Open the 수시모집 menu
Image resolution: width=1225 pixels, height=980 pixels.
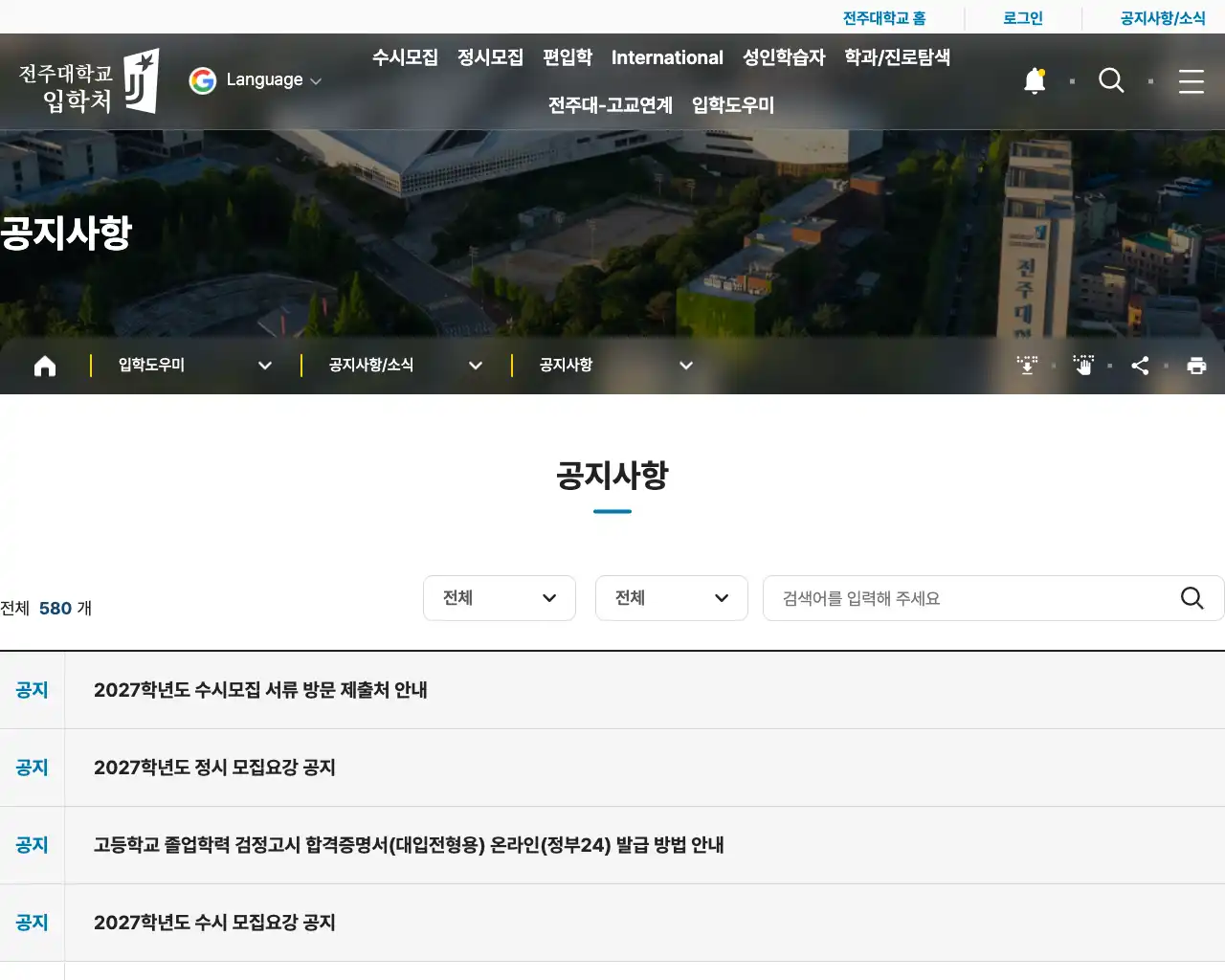pyautogui.click(x=405, y=57)
